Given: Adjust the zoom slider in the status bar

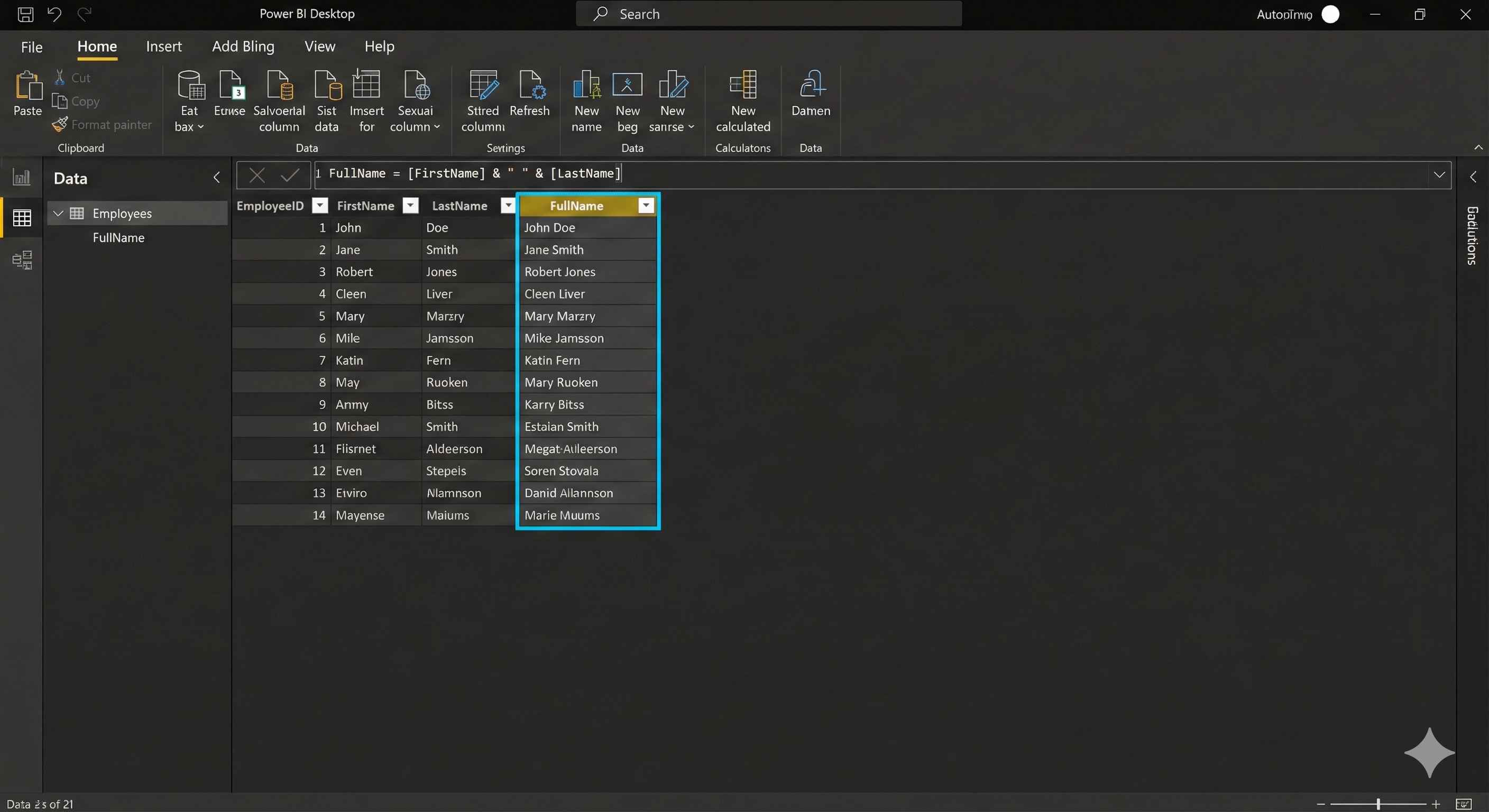Looking at the screenshot, I should [x=1377, y=804].
